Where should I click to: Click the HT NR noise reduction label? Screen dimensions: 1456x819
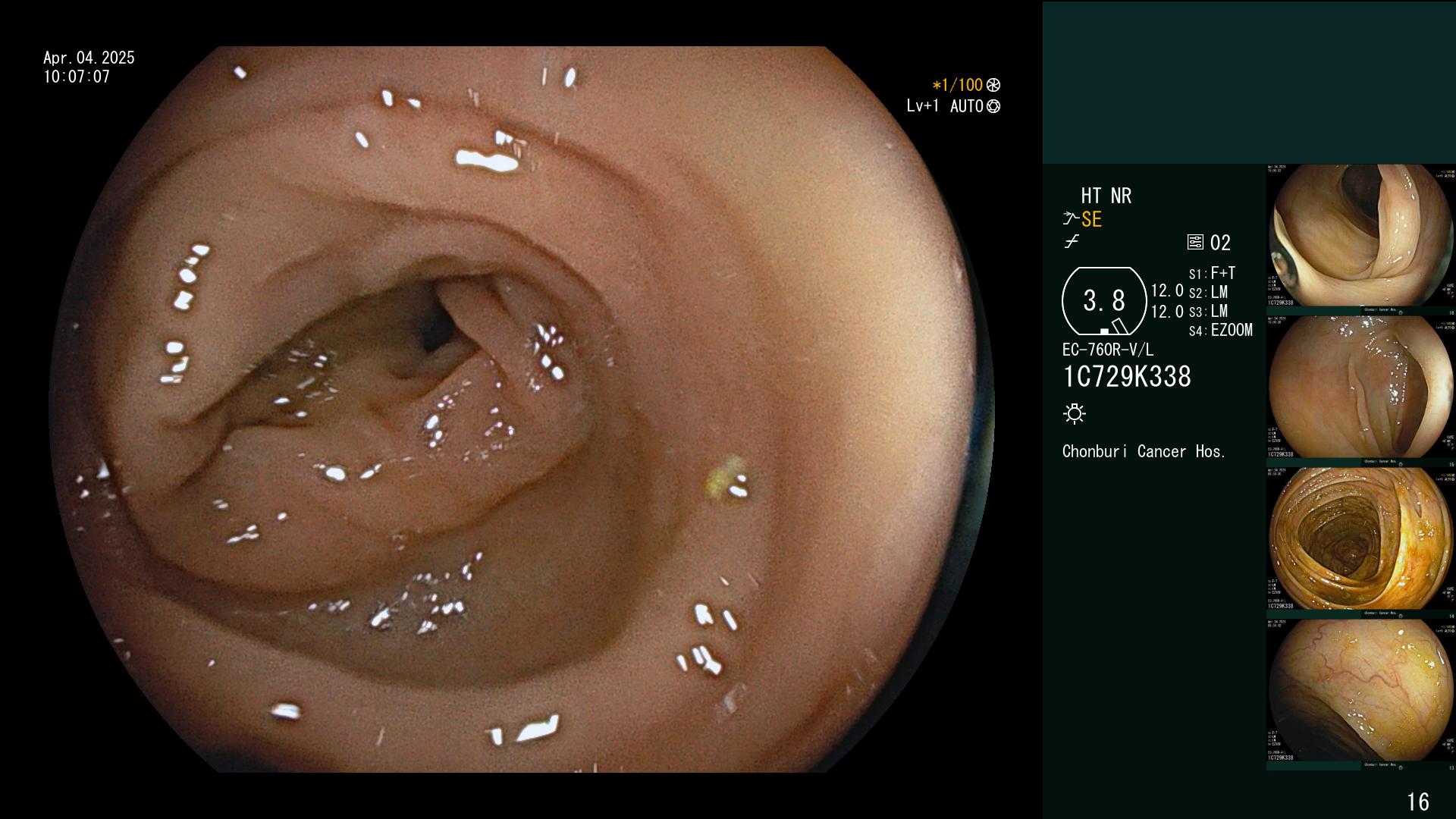tap(1106, 196)
